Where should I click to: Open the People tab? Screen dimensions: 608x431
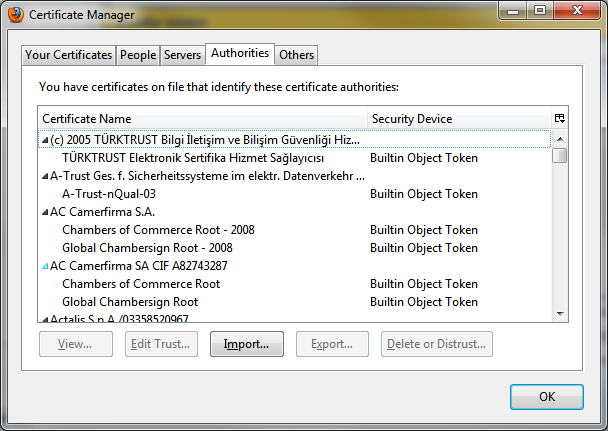click(x=138, y=55)
